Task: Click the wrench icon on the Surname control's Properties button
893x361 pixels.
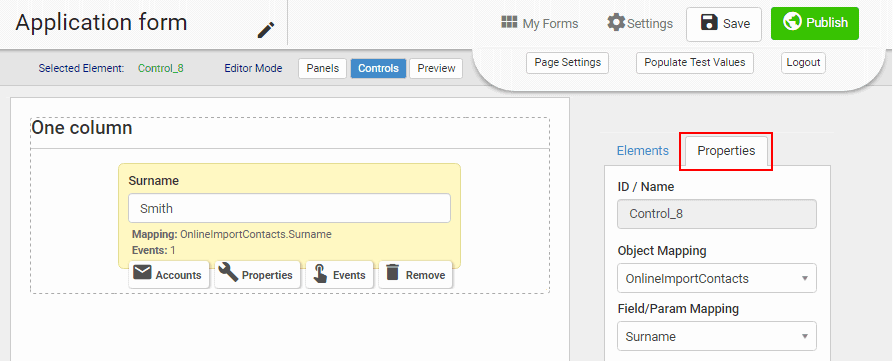Action: (x=228, y=273)
